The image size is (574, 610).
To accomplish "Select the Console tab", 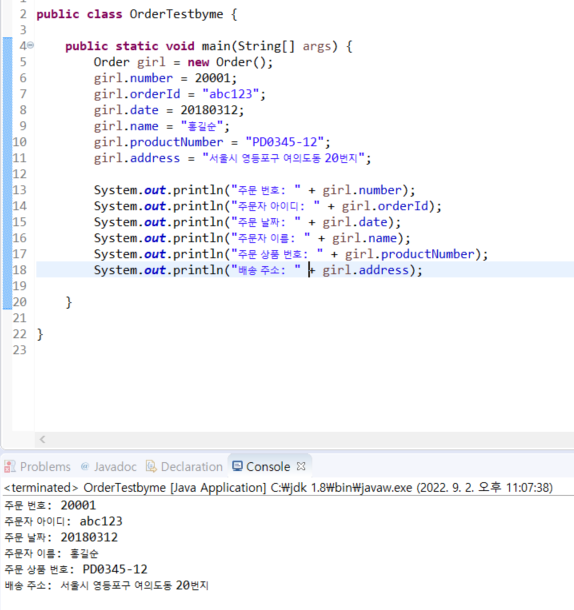I will point(268,466).
